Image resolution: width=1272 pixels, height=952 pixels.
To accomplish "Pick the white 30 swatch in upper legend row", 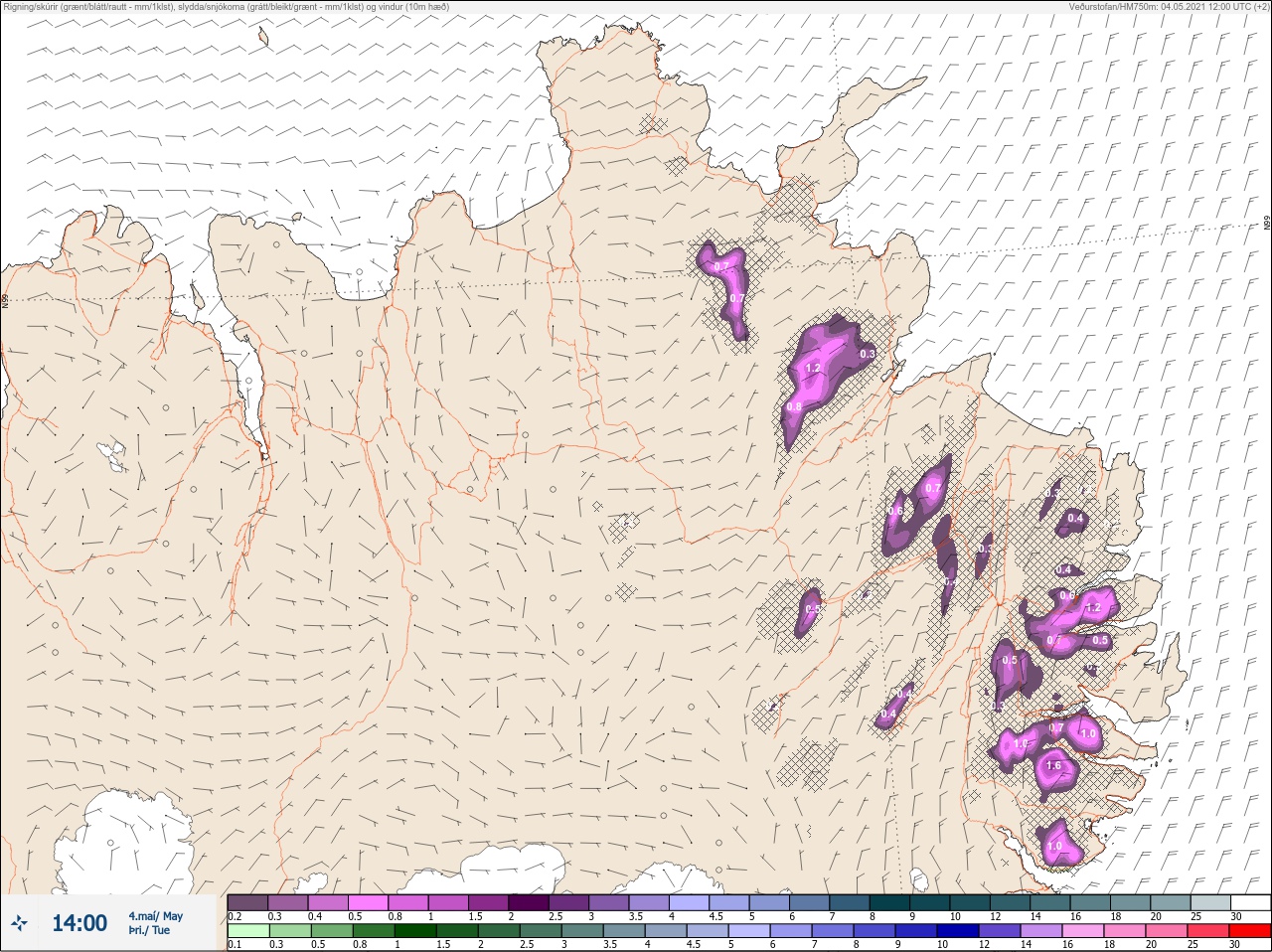I will point(1250,902).
